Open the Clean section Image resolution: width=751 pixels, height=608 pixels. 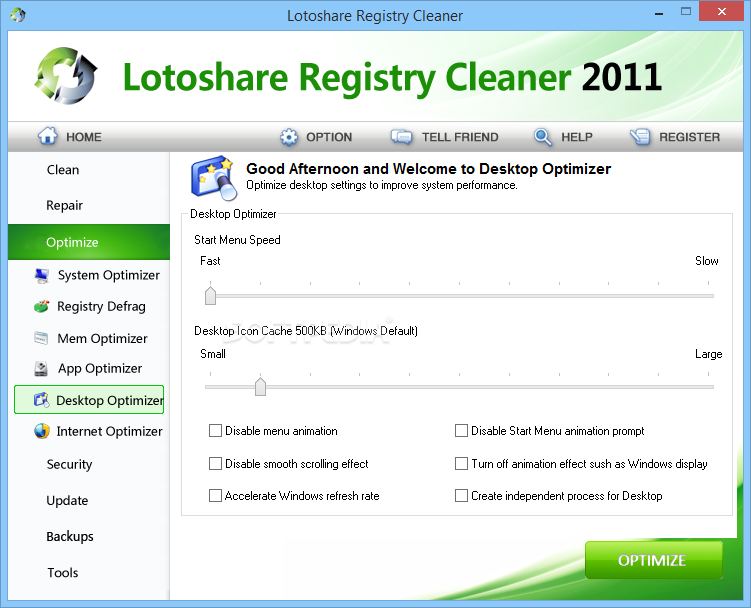[63, 170]
